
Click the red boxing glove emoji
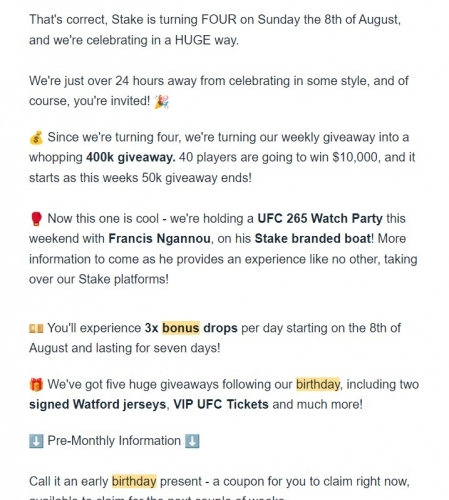point(36,219)
